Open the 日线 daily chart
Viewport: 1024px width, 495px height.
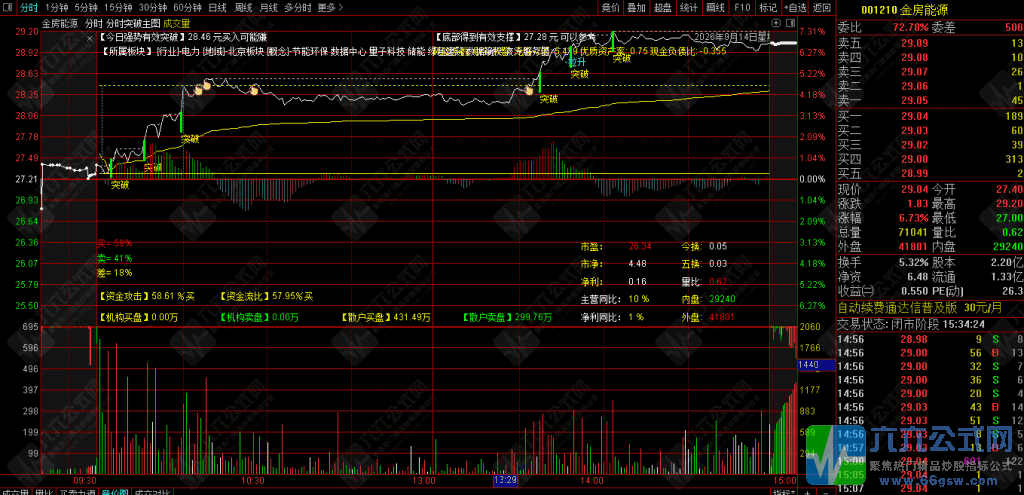(x=217, y=8)
